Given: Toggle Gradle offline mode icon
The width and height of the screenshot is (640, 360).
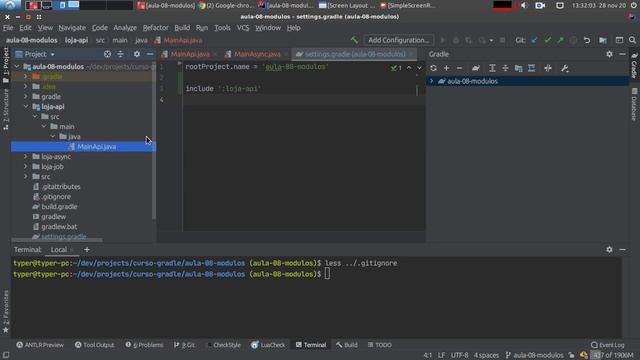Looking at the screenshot, I should pos(548,68).
